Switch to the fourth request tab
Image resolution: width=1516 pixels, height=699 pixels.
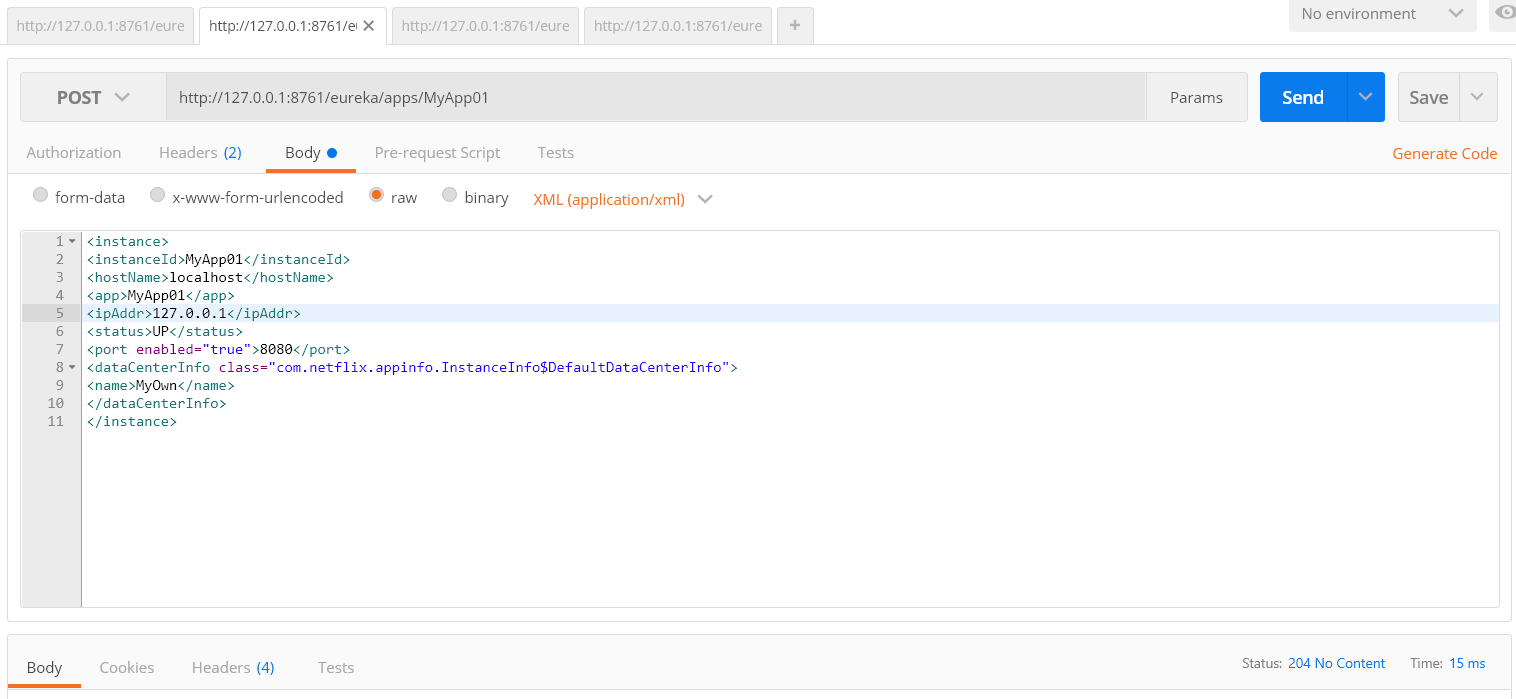678,26
